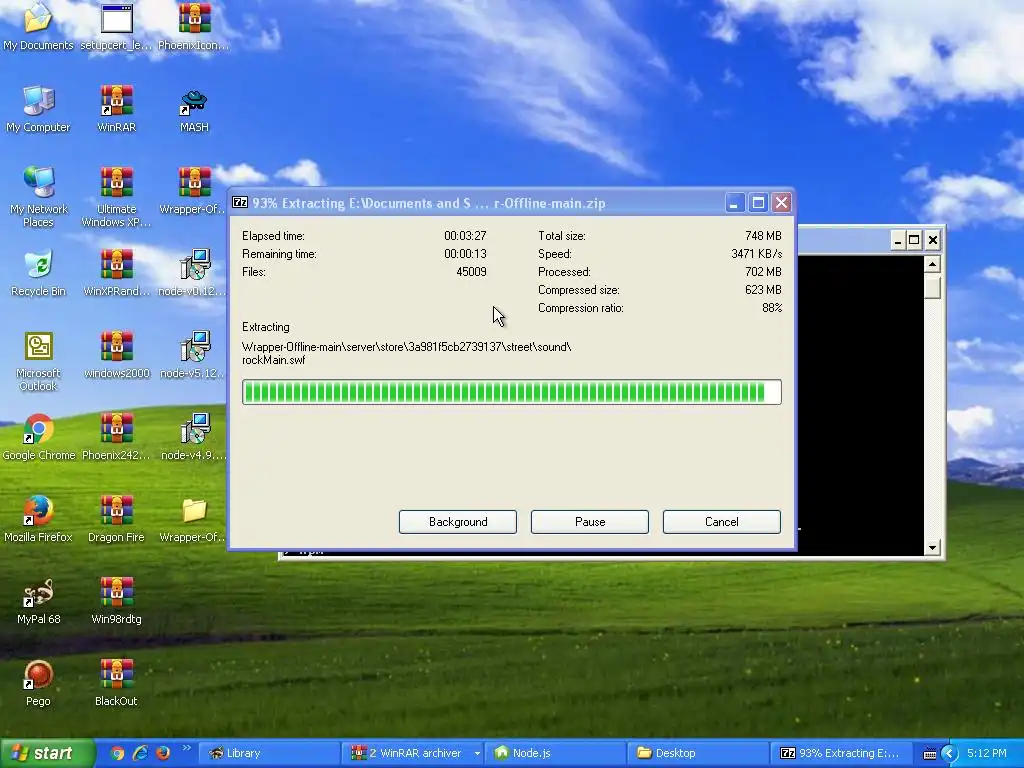Switch to Library taskbar button
This screenshot has height=768, width=1024.
pyautogui.click(x=268, y=753)
